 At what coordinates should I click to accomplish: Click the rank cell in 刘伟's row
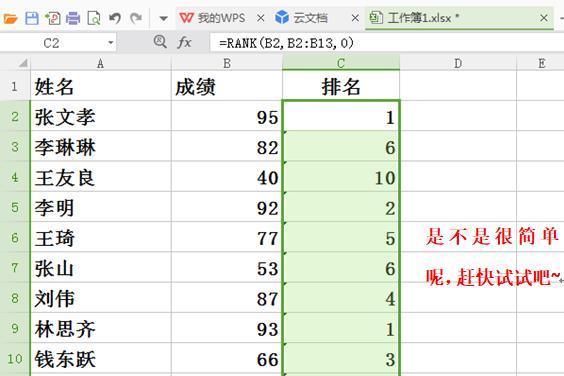341,298
